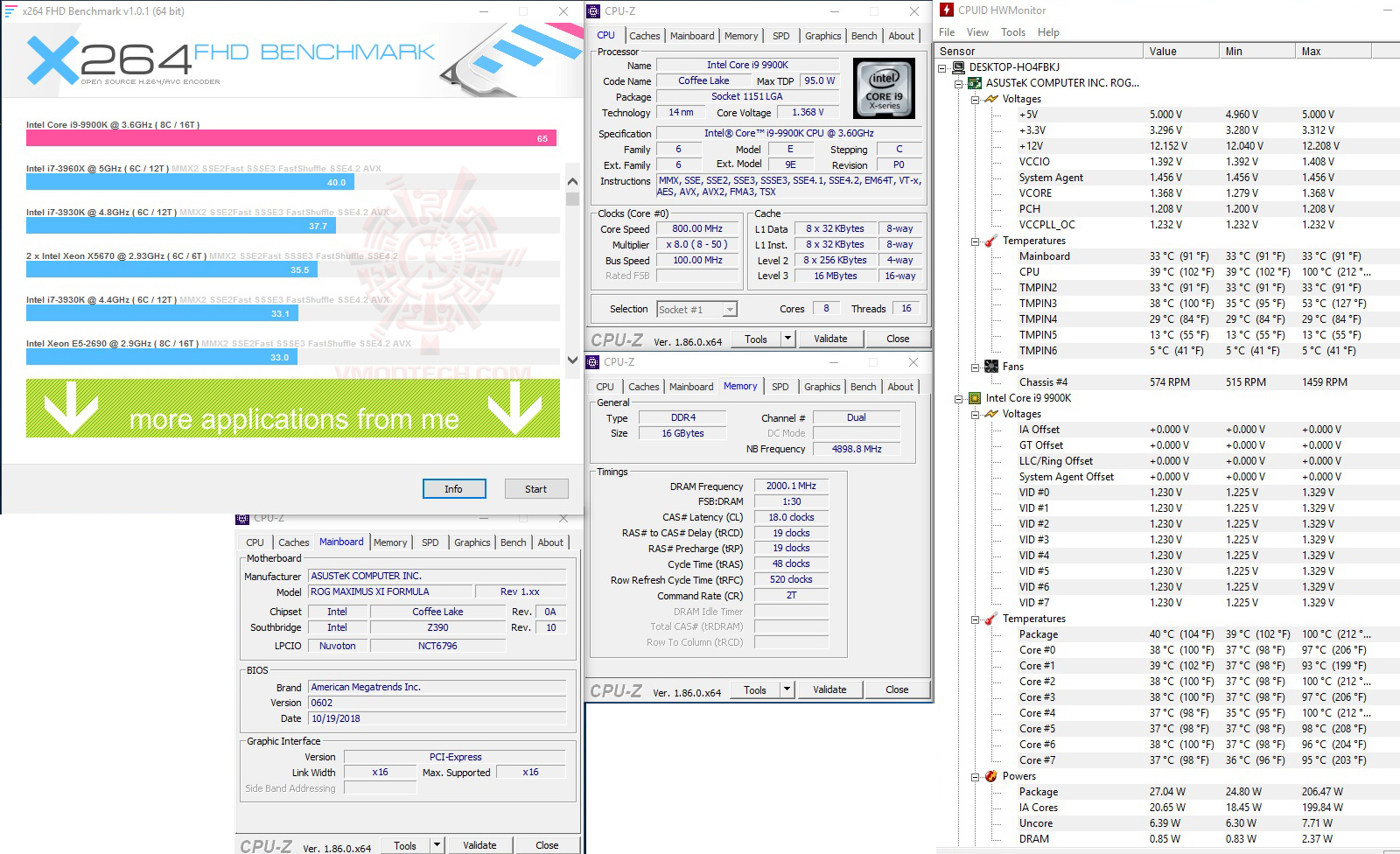1400x854 pixels.
Task: Click the Fans sensor category icon
Action: pos(990,366)
